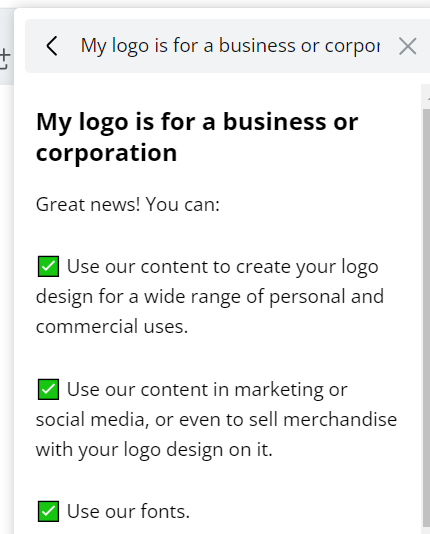Click 'with your logo design on it.' text
The width and height of the screenshot is (430, 534).
point(154,450)
